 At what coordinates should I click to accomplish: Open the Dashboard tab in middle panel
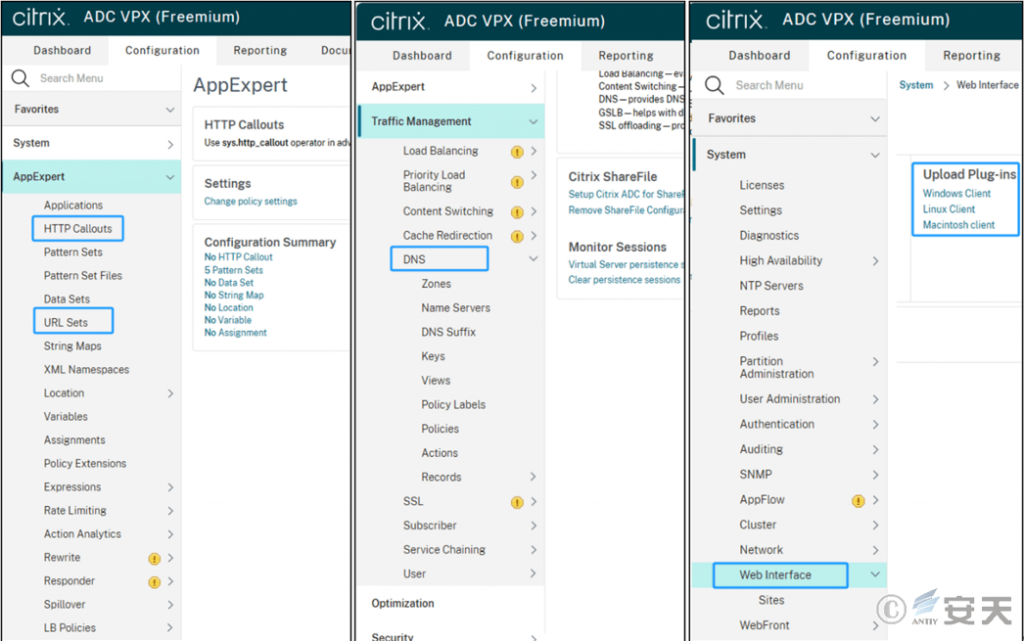point(422,55)
